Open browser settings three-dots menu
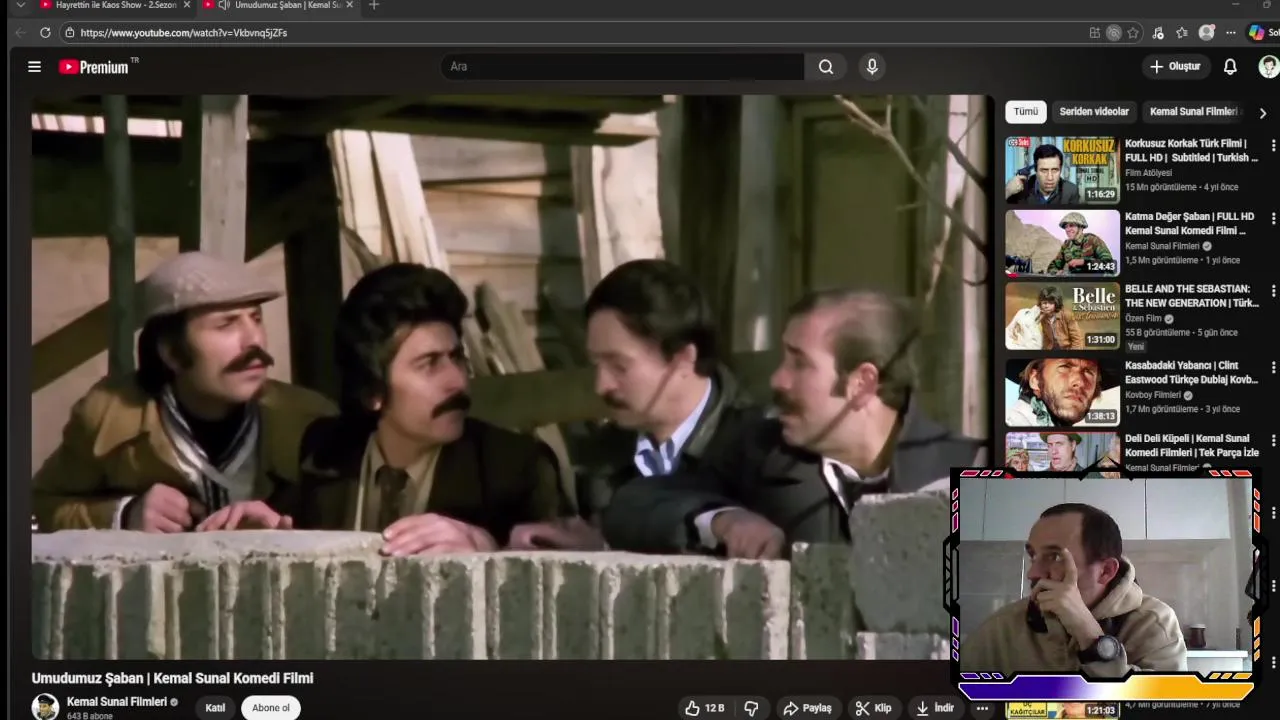This screenshot has width=1280, height=720. pyautogui.click(x=1231, y=33)
